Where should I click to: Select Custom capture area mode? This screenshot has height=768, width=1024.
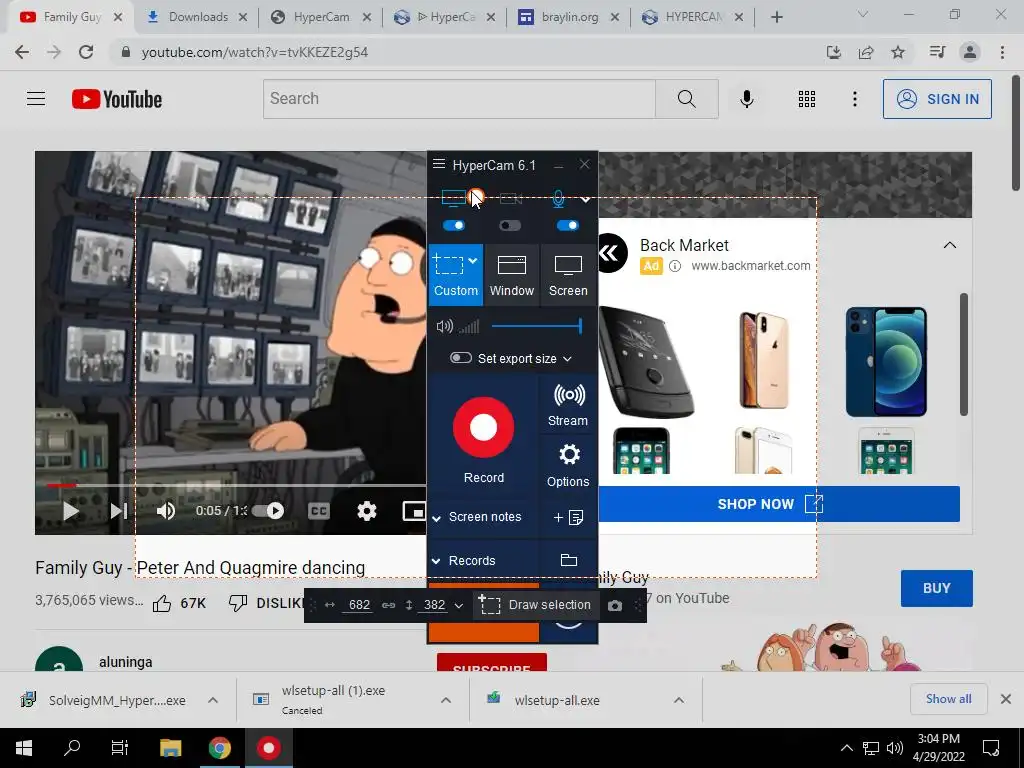(456, 275)
